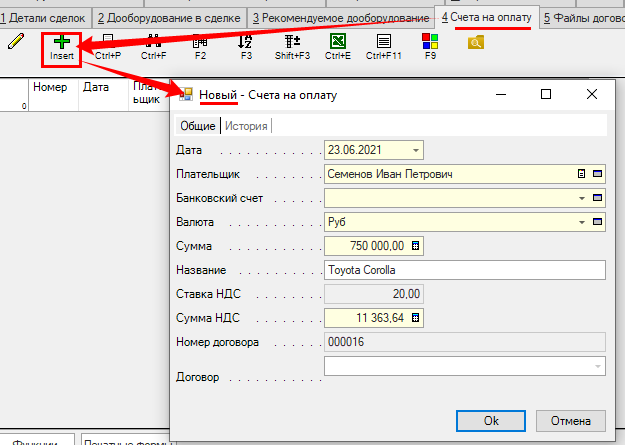This screenshot has height=445, width=625.
Task: Click the Excel export icon (Ctrl+E)
Action: click(339, 42)
